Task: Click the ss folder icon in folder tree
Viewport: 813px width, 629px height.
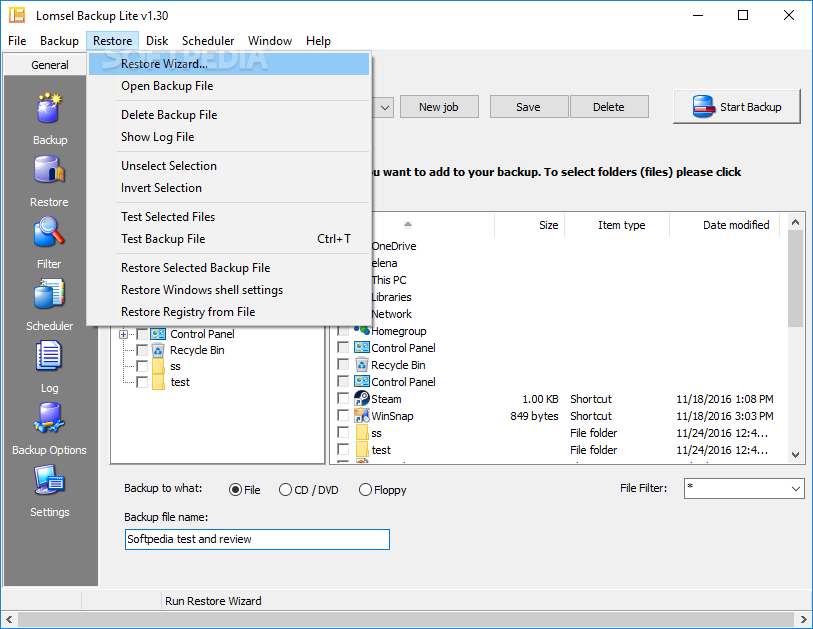Action: [158, 366]
